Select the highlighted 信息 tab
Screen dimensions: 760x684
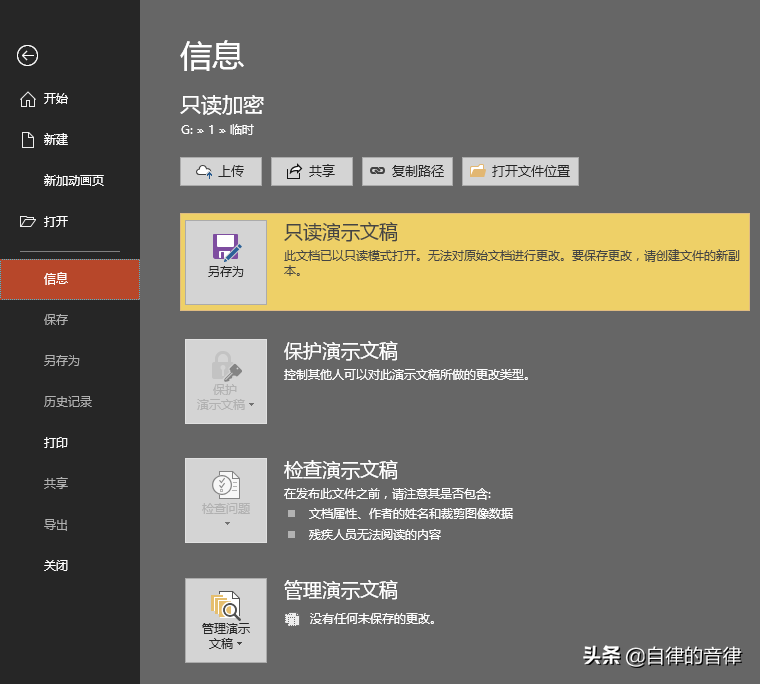coord(70,279)
